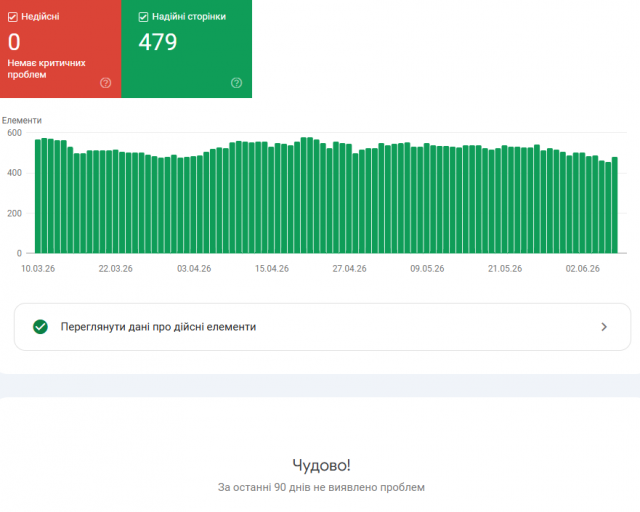
Task: Click the 21.05.26 date label on chart
Action: (x=505, y=269)
